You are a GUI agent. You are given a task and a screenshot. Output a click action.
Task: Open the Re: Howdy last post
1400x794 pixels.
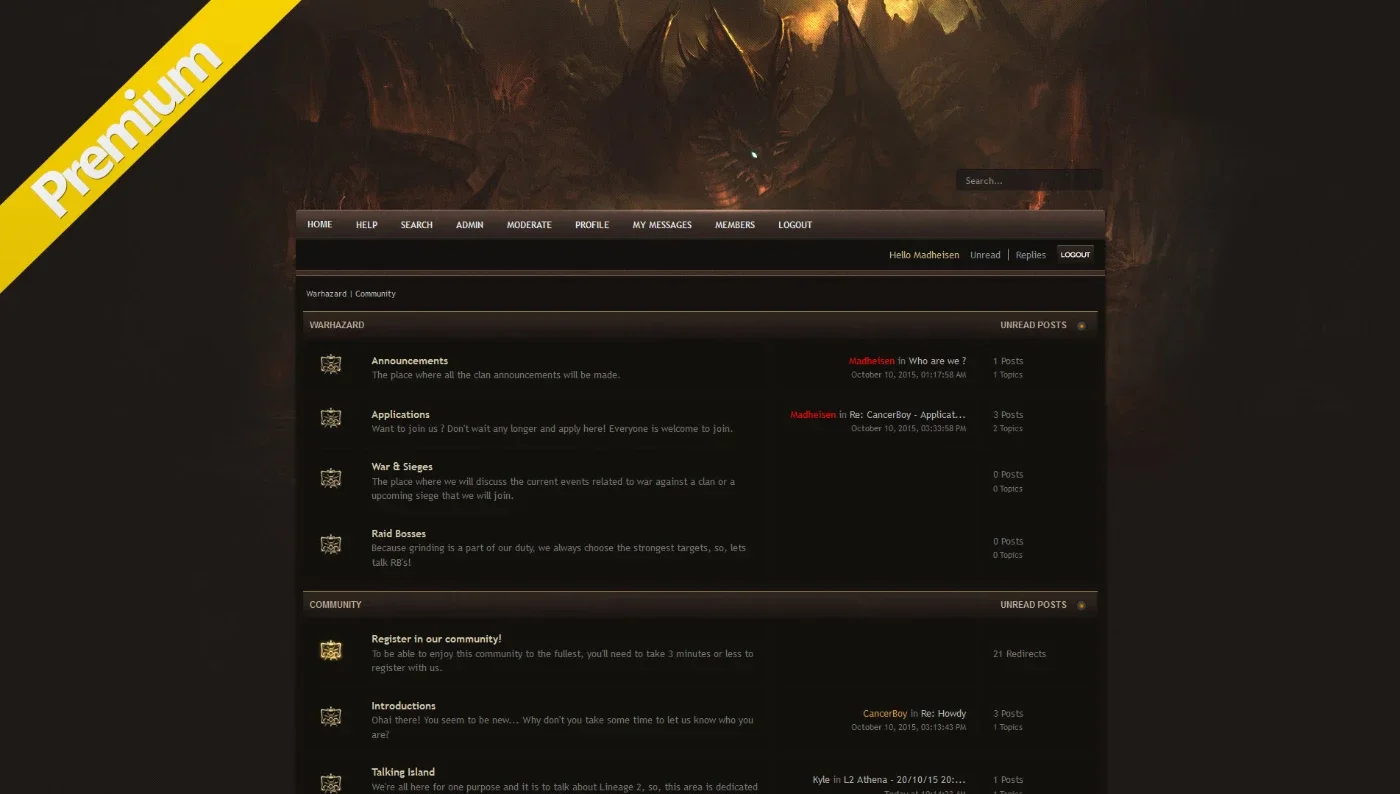pos(944,714)
